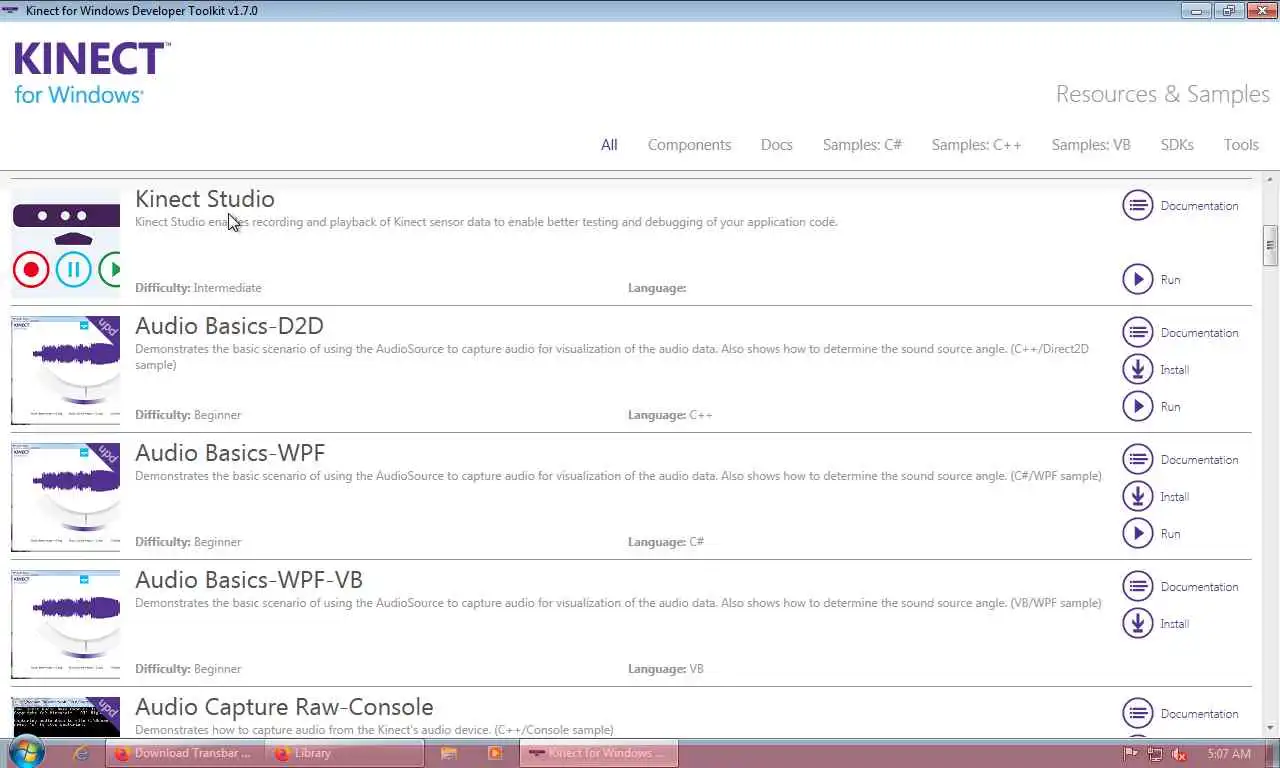Open the Windows Start menu
The image size is (1280, 768).
tap(25, 753)
